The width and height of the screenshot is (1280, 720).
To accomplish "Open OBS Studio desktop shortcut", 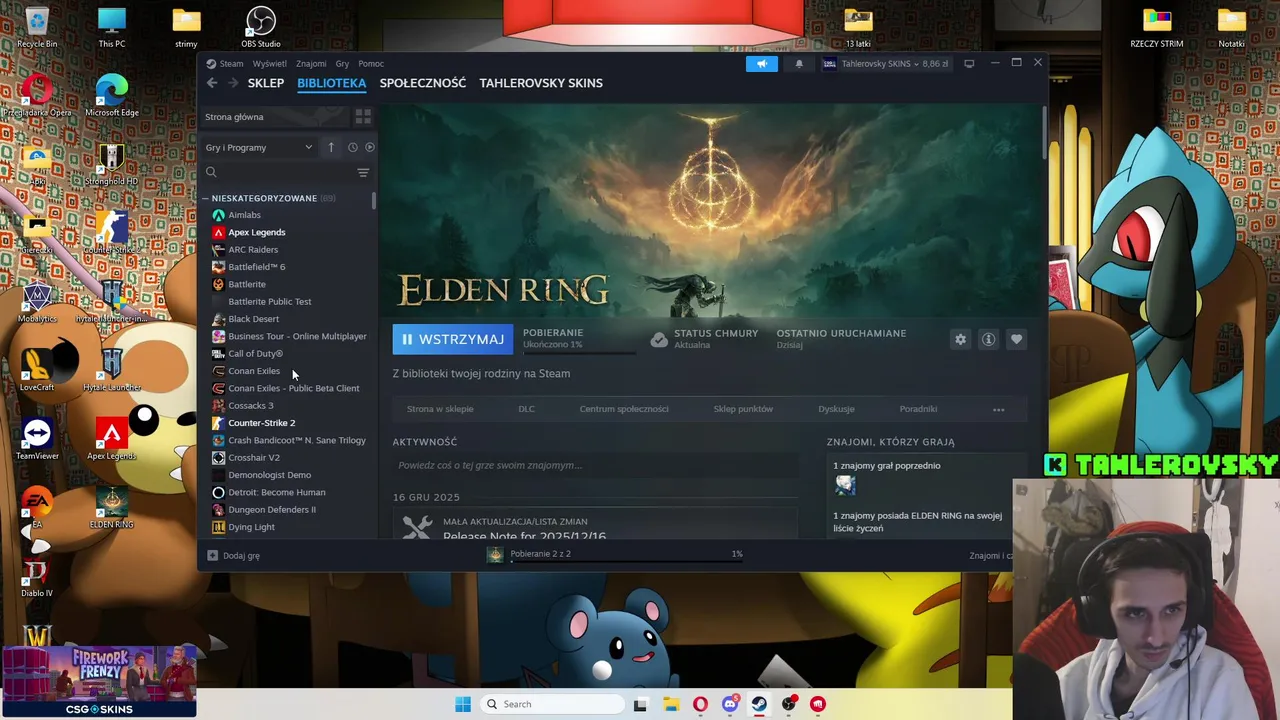I will [261, 27].
